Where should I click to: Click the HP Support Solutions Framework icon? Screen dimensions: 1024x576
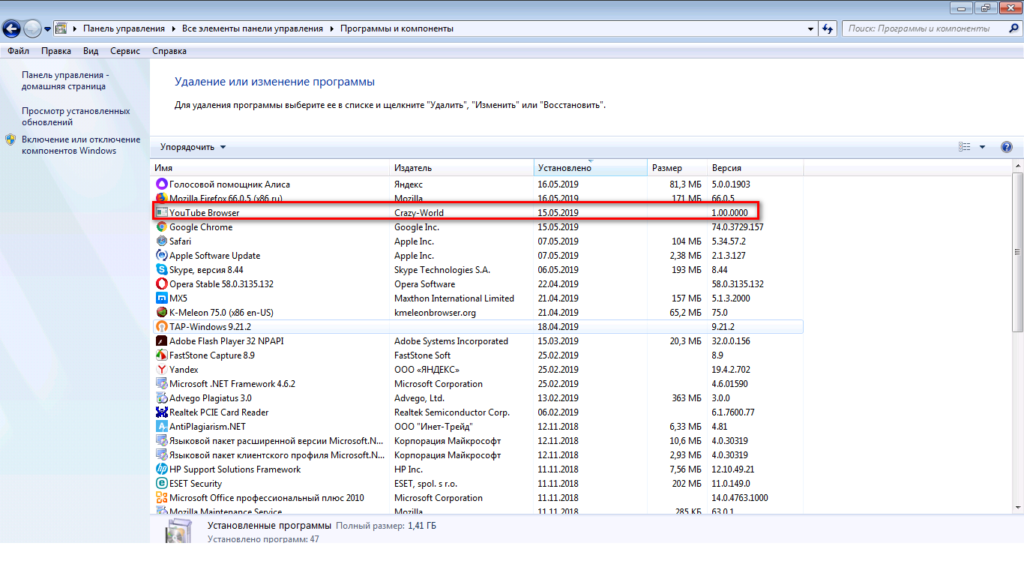(161, 470)
